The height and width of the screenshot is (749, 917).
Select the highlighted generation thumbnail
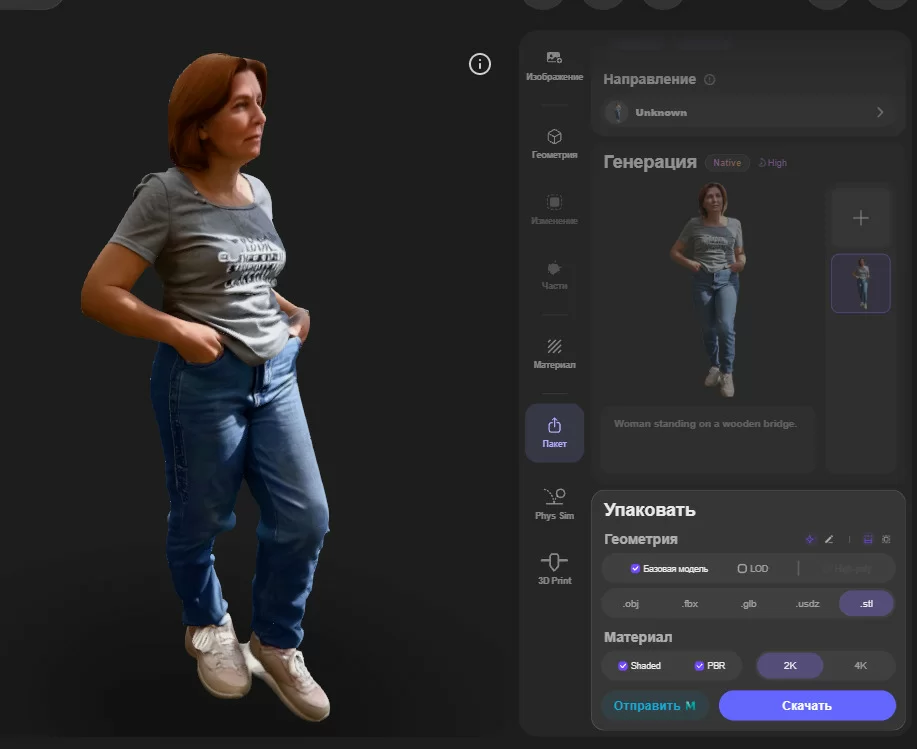tap(860, 283)
